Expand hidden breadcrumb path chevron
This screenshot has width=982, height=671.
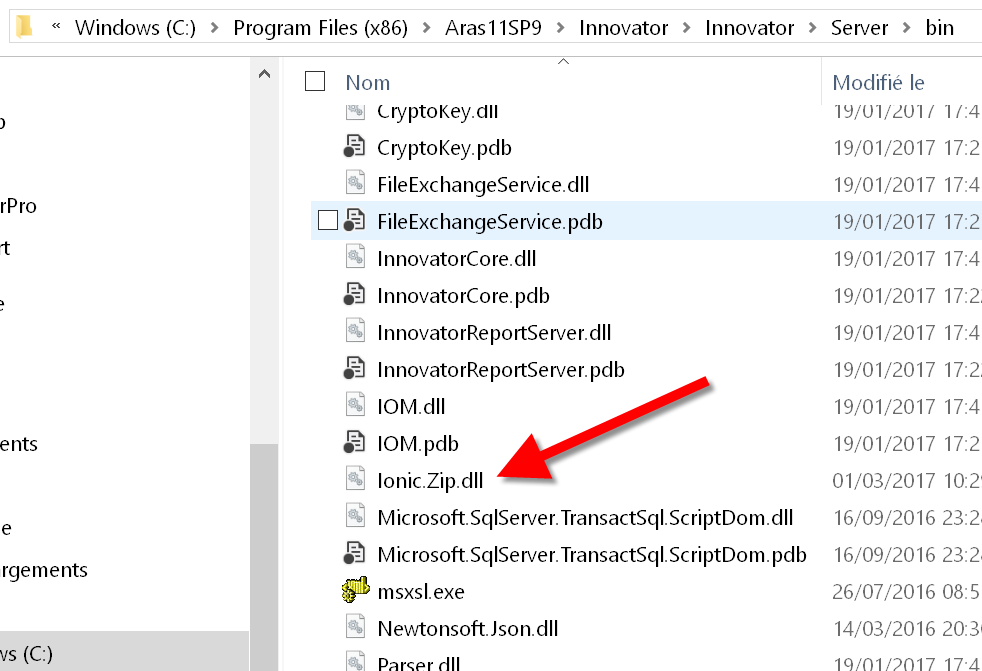click(x=55, y=28)
